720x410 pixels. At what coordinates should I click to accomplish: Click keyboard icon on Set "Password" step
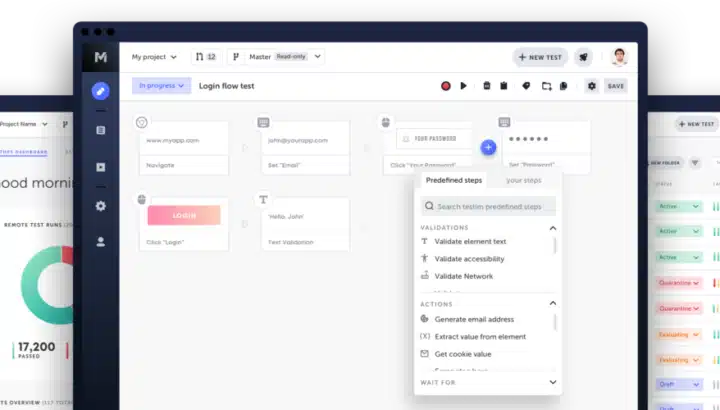pyautogui.click(x=504, y=122)
